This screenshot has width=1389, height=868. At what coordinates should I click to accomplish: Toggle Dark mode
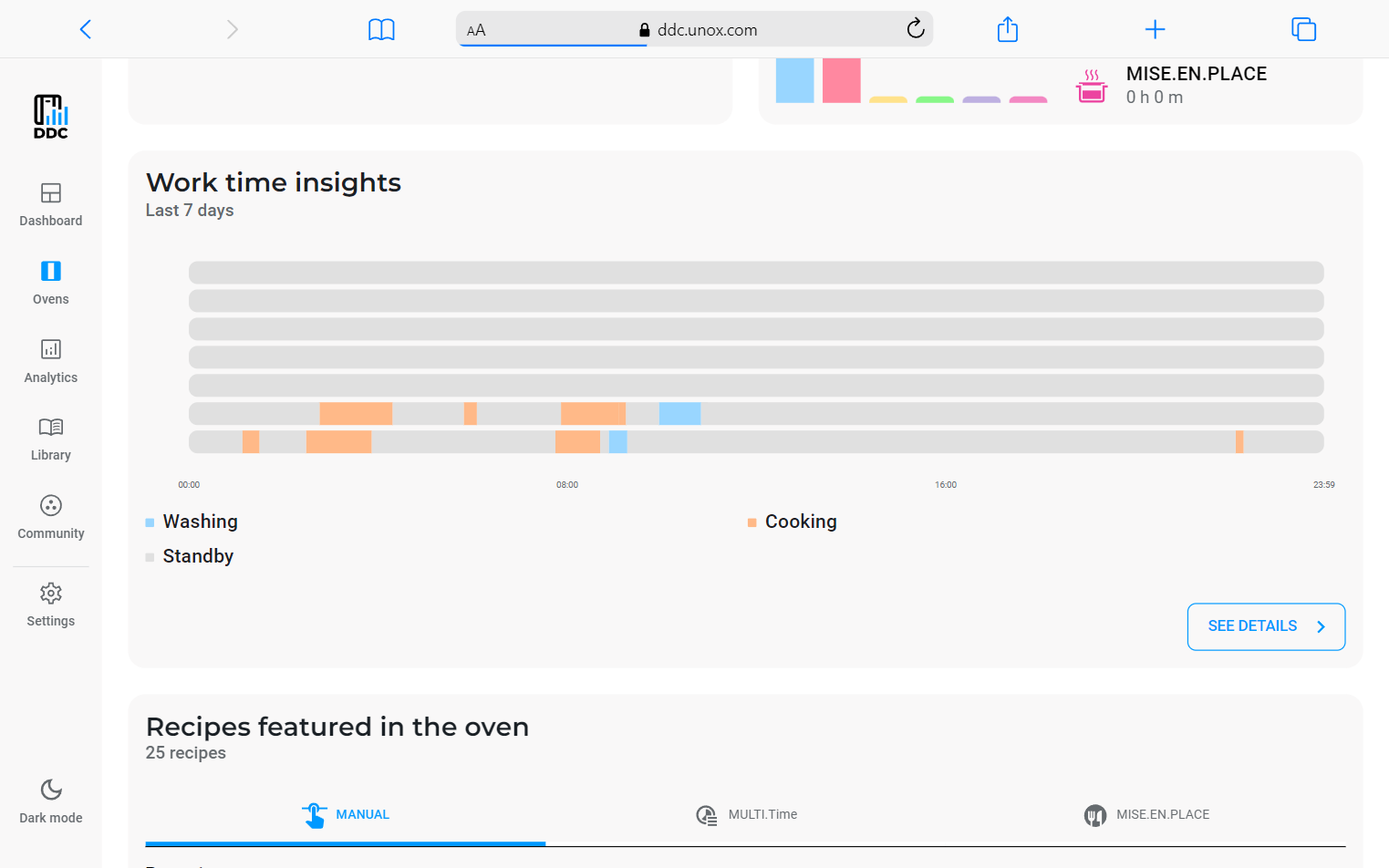click(51, 801)
